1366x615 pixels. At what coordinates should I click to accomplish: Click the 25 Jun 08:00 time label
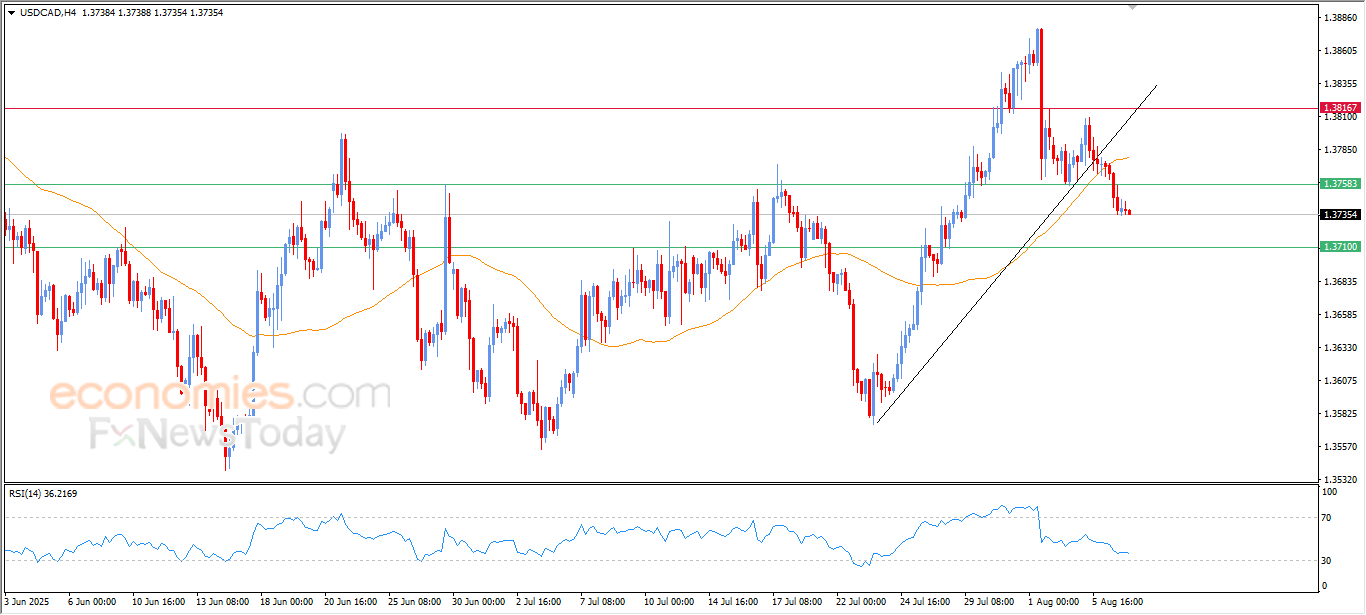pyautogui.click(x=414, y=602)
